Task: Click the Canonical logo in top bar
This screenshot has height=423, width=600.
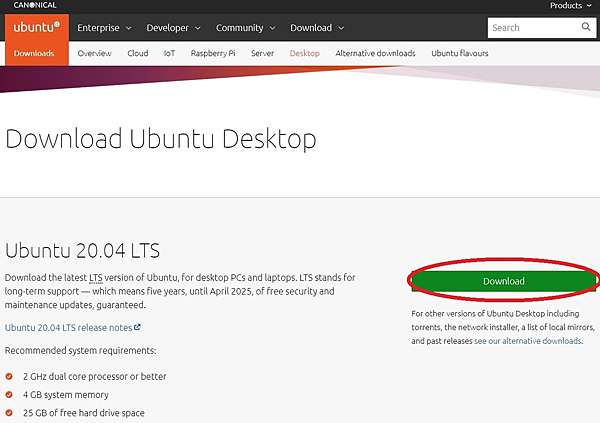Action: pos(35,5)
